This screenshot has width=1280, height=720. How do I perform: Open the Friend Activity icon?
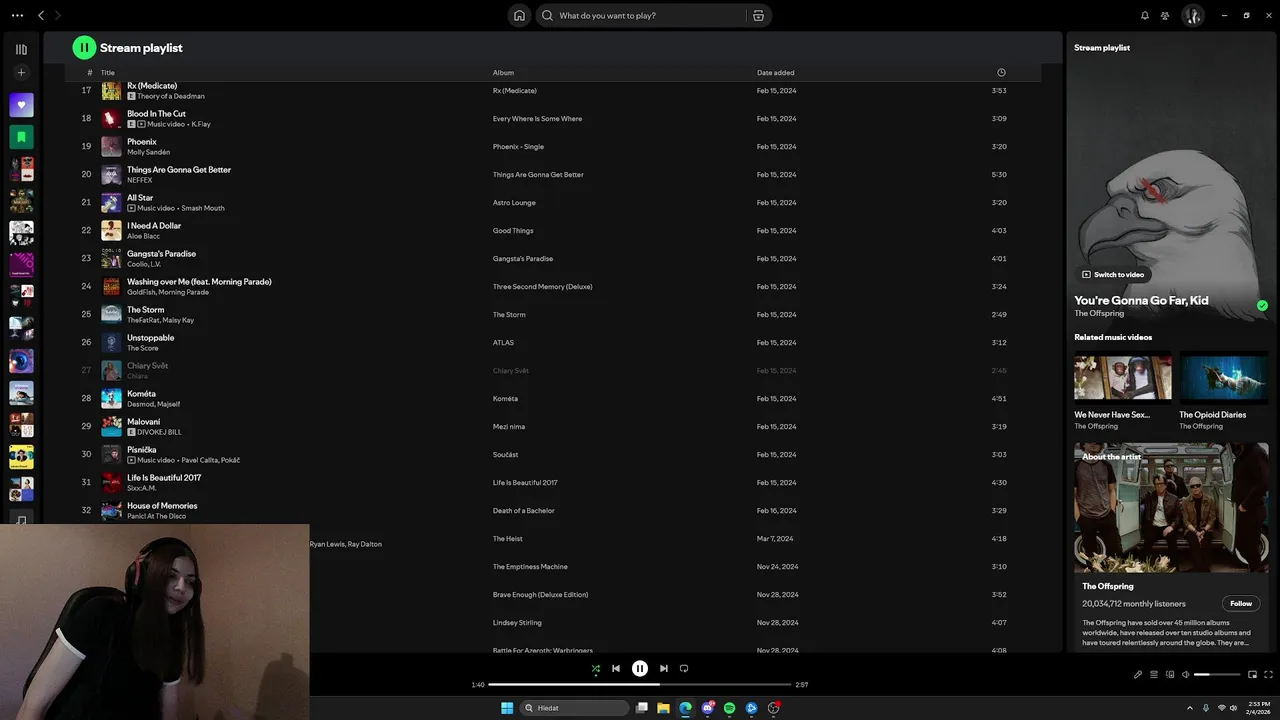point(1165,15)
